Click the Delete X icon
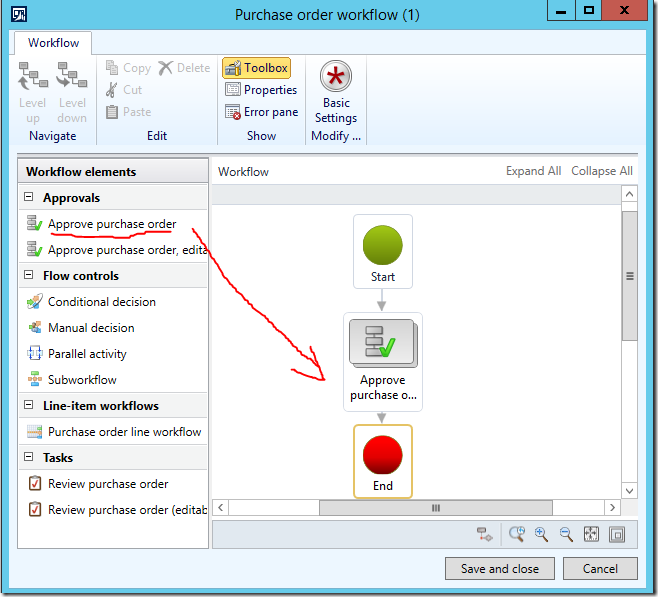The height and width of the screenshot is (597, 658). [x=166, y=68]
